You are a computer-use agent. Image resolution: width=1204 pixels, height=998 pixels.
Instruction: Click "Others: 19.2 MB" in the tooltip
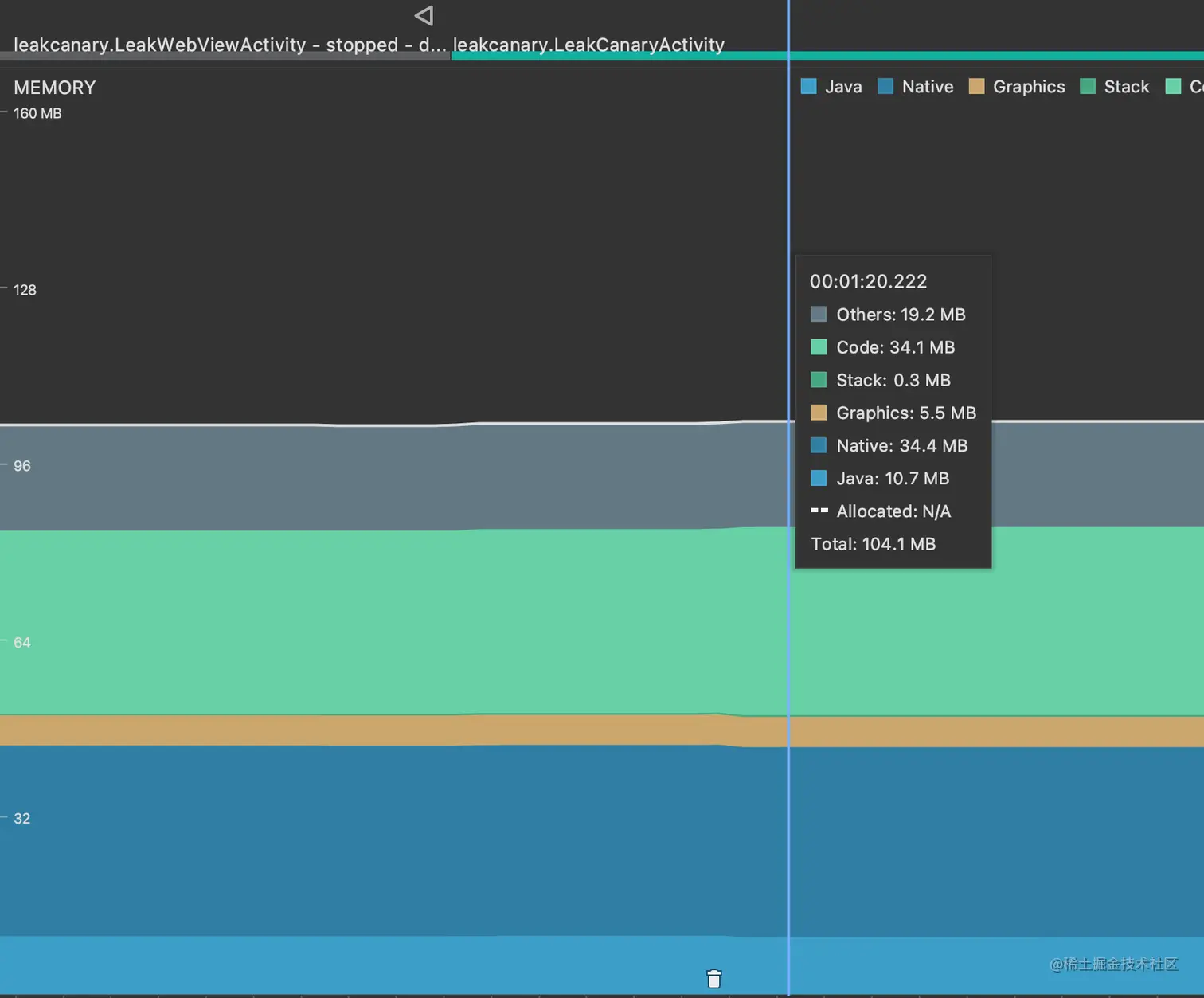point(901,315)
